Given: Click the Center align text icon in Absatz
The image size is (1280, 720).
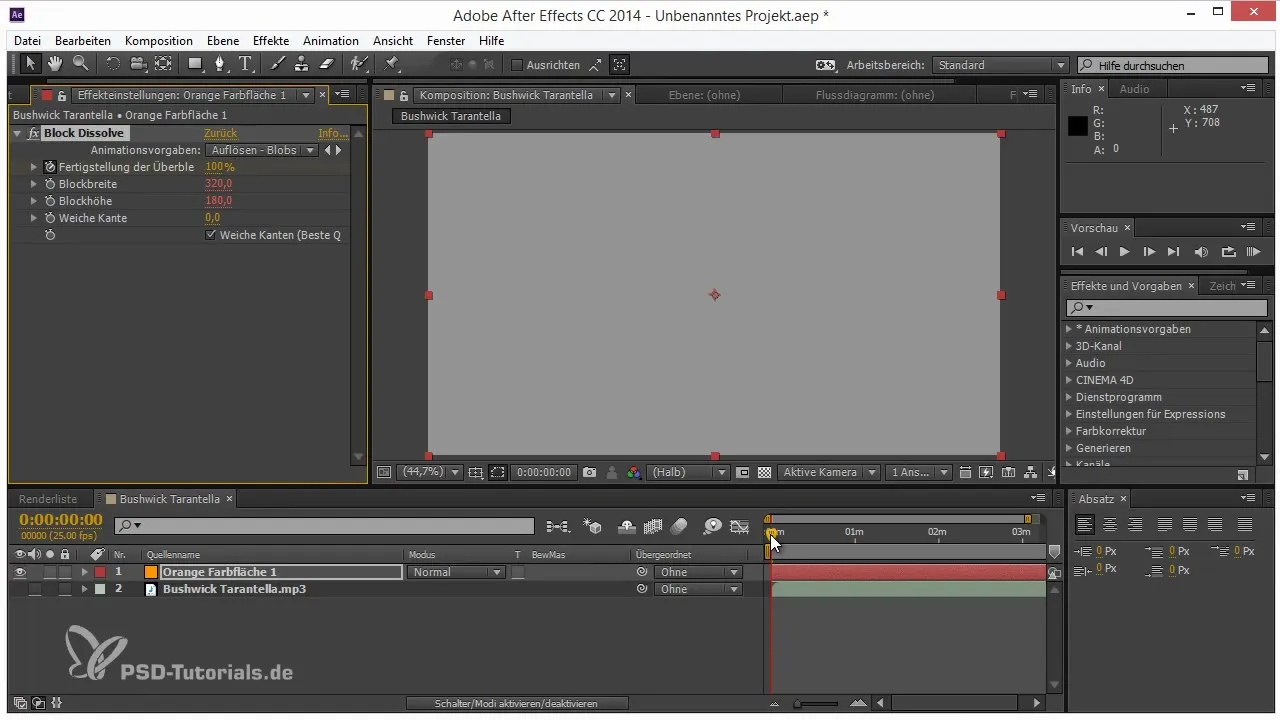Looking at the screenshot, I should pos(1110,524).
